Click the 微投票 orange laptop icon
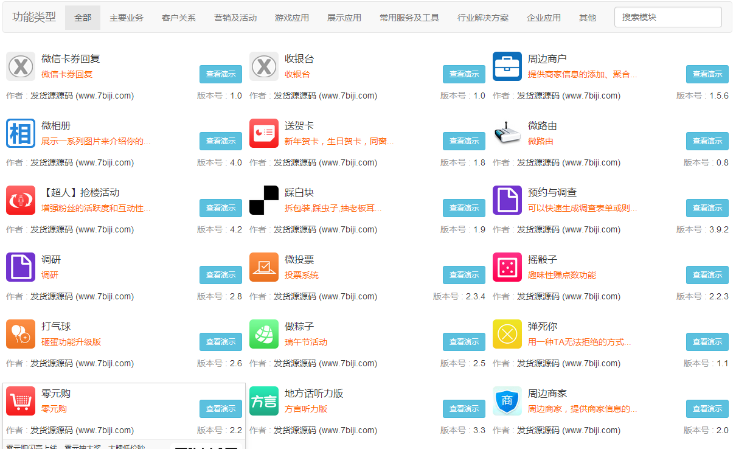 (264, 267)
